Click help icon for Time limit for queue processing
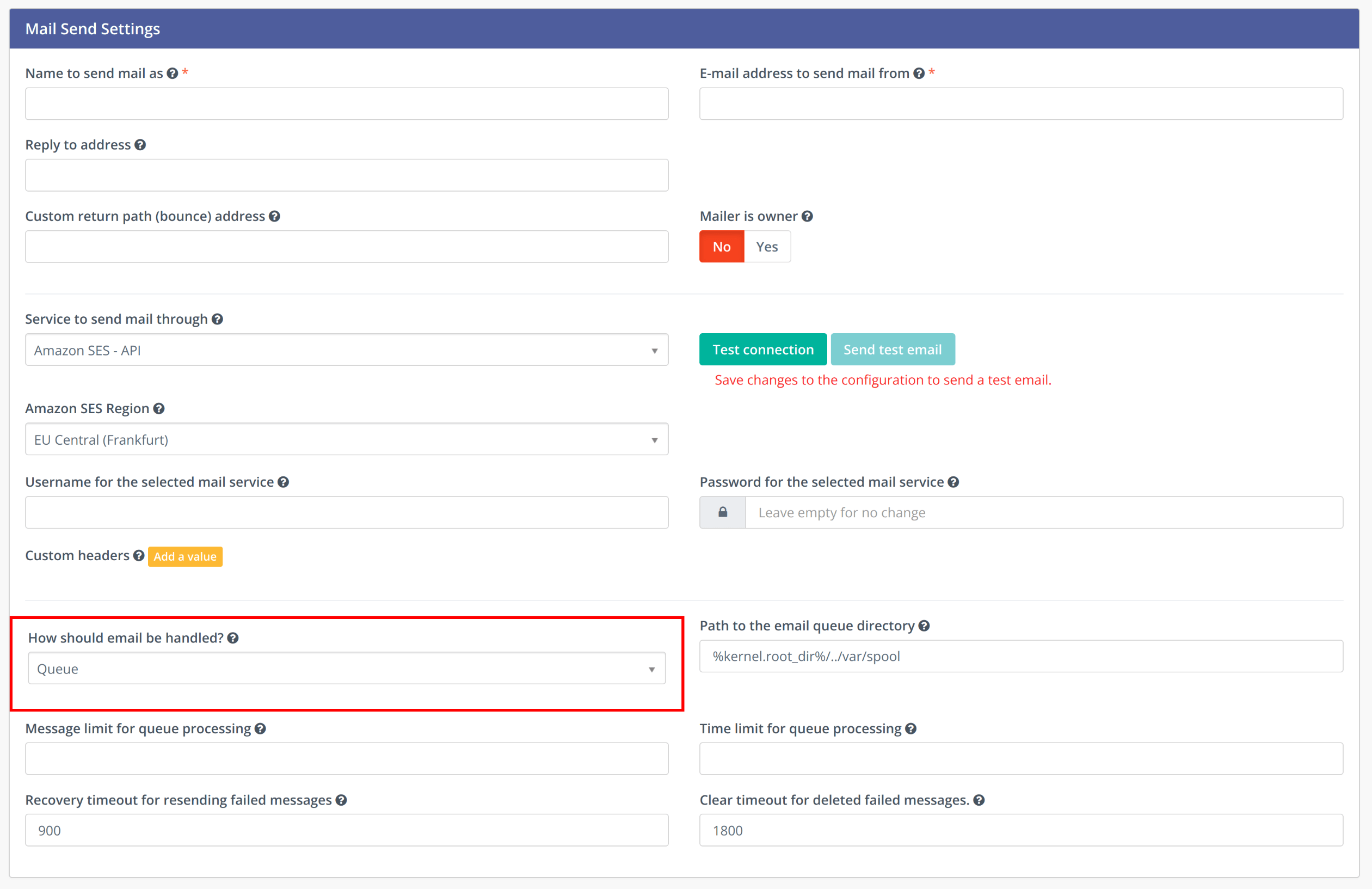The height and width of the screenshot is (889, 1372). click(911, 729)
